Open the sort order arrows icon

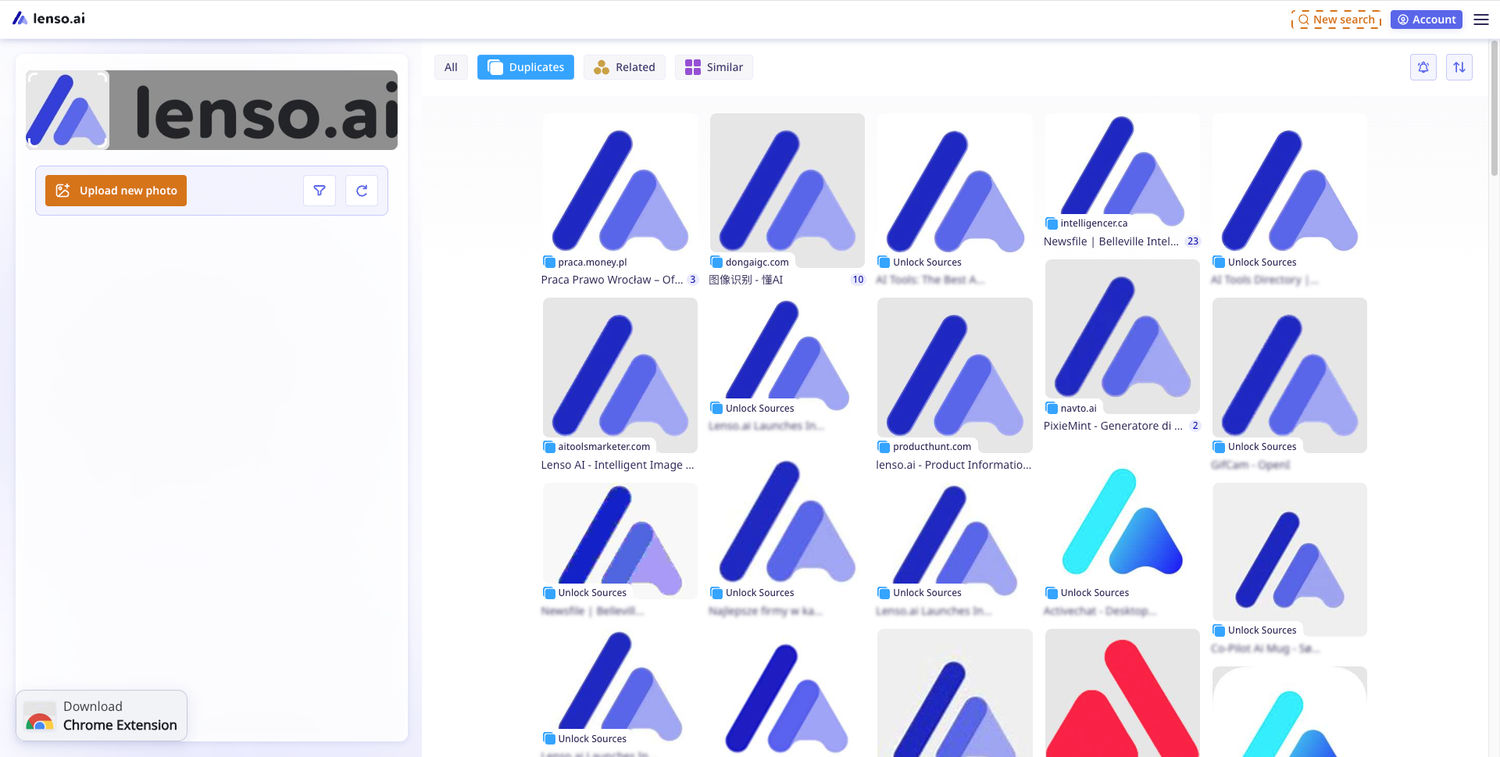click(x=1459, y=67)
